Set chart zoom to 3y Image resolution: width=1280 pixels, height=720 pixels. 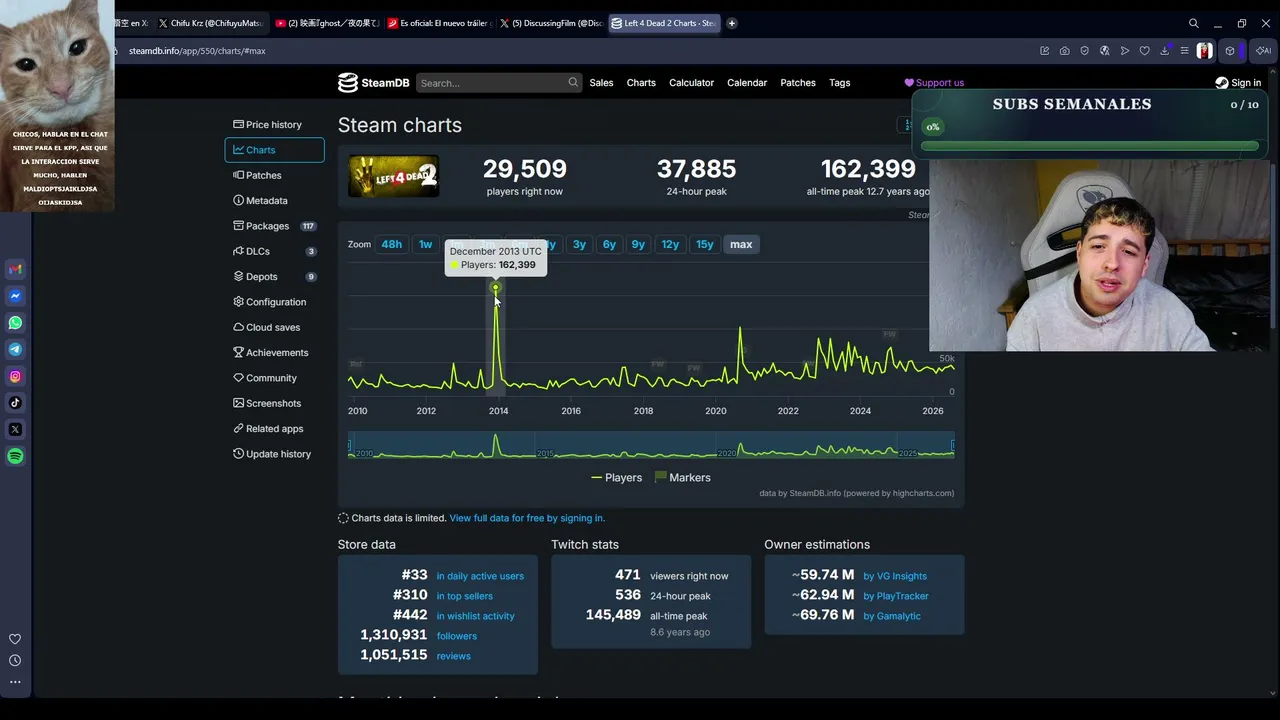[x=579, y=244]
